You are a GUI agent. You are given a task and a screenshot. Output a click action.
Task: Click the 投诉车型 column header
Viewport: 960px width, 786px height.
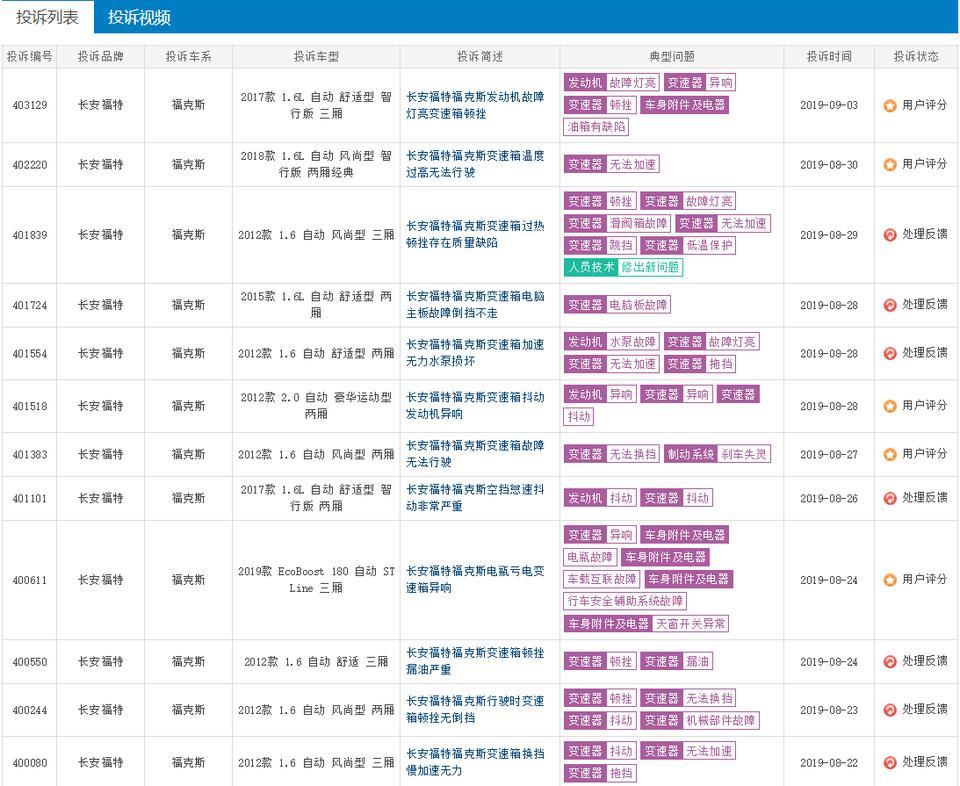click(x=316, y=57)
